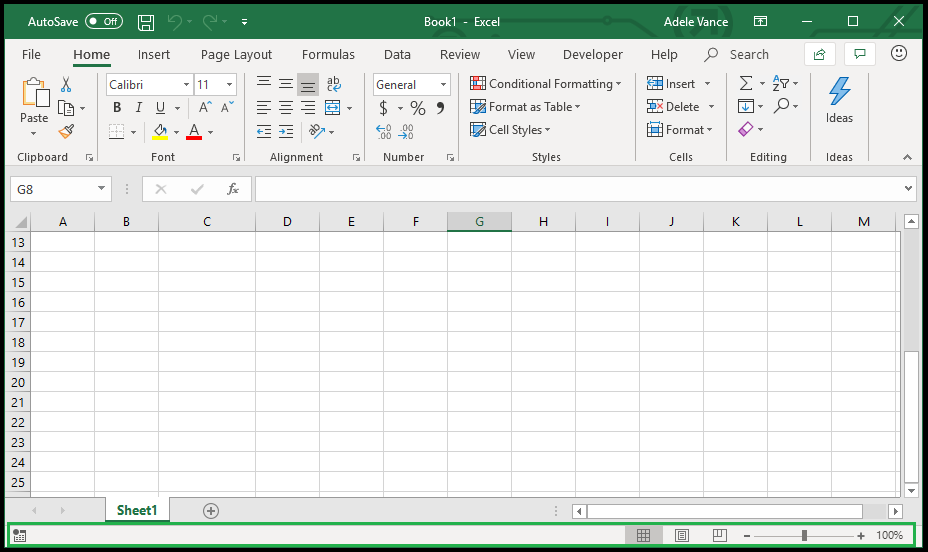Click the Percent Style icon
Screen dimensions: 928x552
[418, 108]
